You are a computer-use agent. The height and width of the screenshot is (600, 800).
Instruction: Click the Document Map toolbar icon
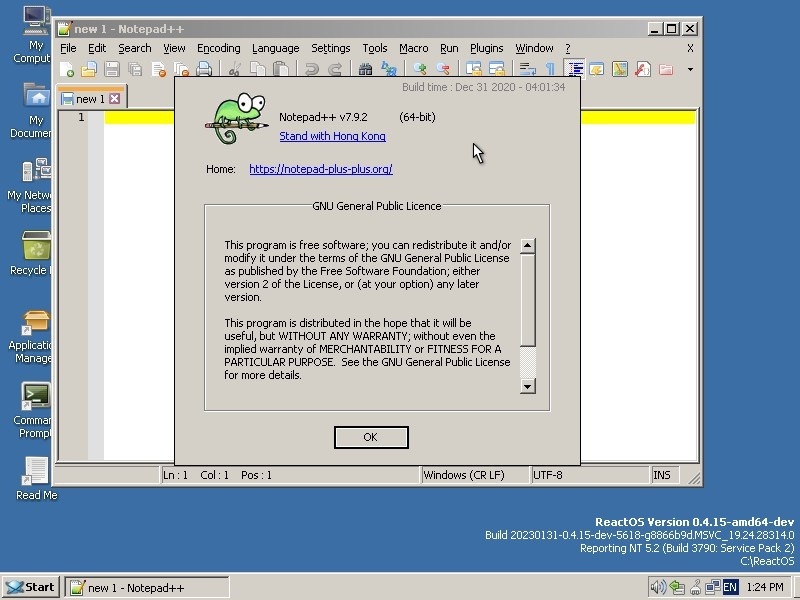point(619,69)
